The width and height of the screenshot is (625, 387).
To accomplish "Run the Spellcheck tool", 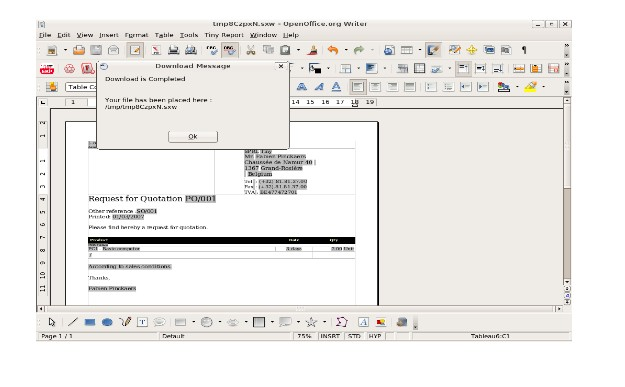I will tap(212, 50).
